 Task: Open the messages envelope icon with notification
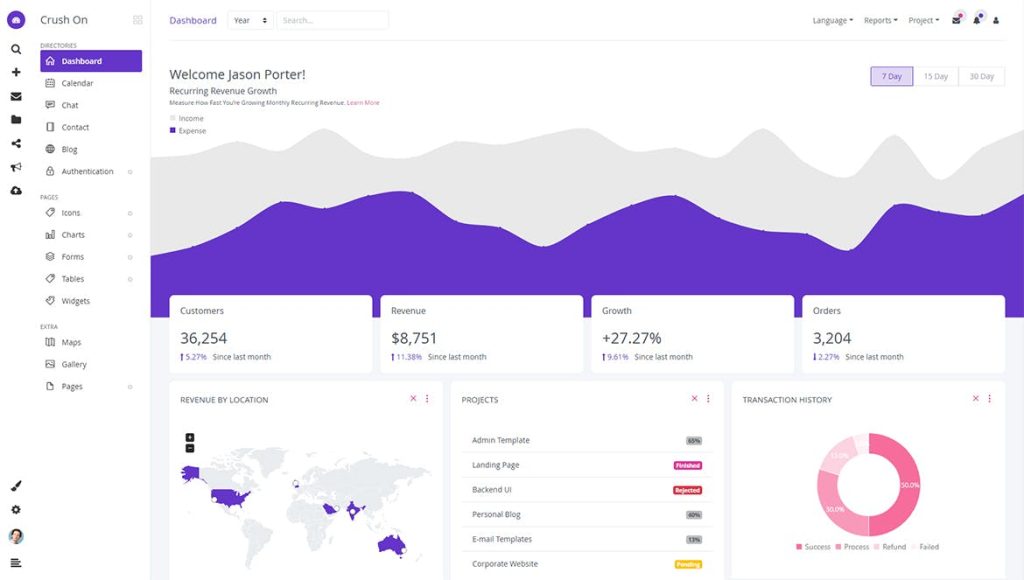pyautogui.click(x=954, y=18)
